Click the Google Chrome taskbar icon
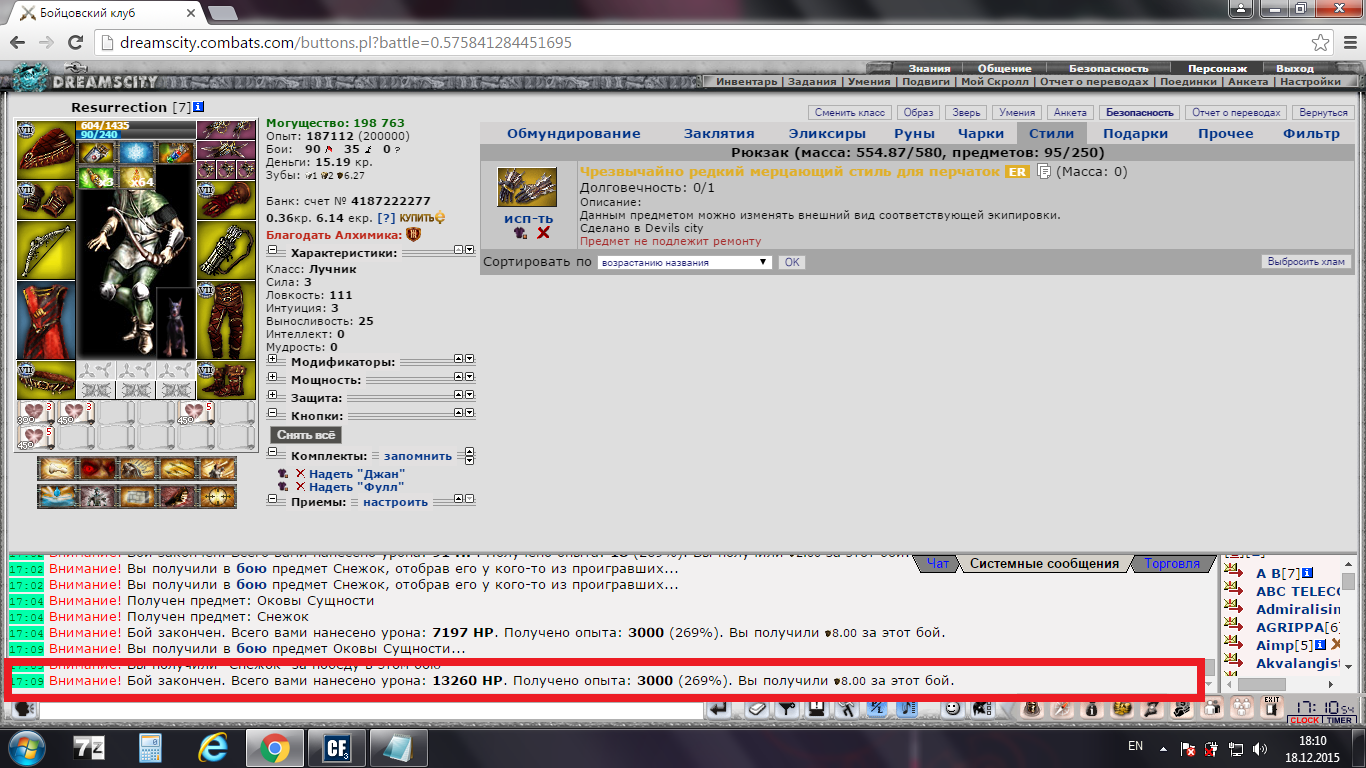This screenshot has height=768, width=1366. [274, 748]
